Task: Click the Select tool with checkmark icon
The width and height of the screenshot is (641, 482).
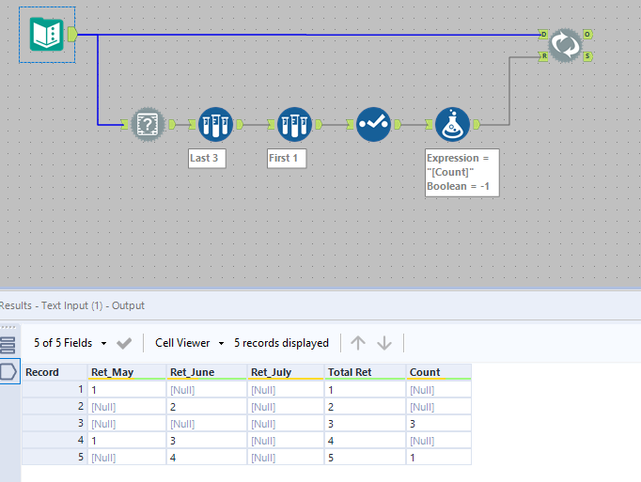Action: pos(373,125)
